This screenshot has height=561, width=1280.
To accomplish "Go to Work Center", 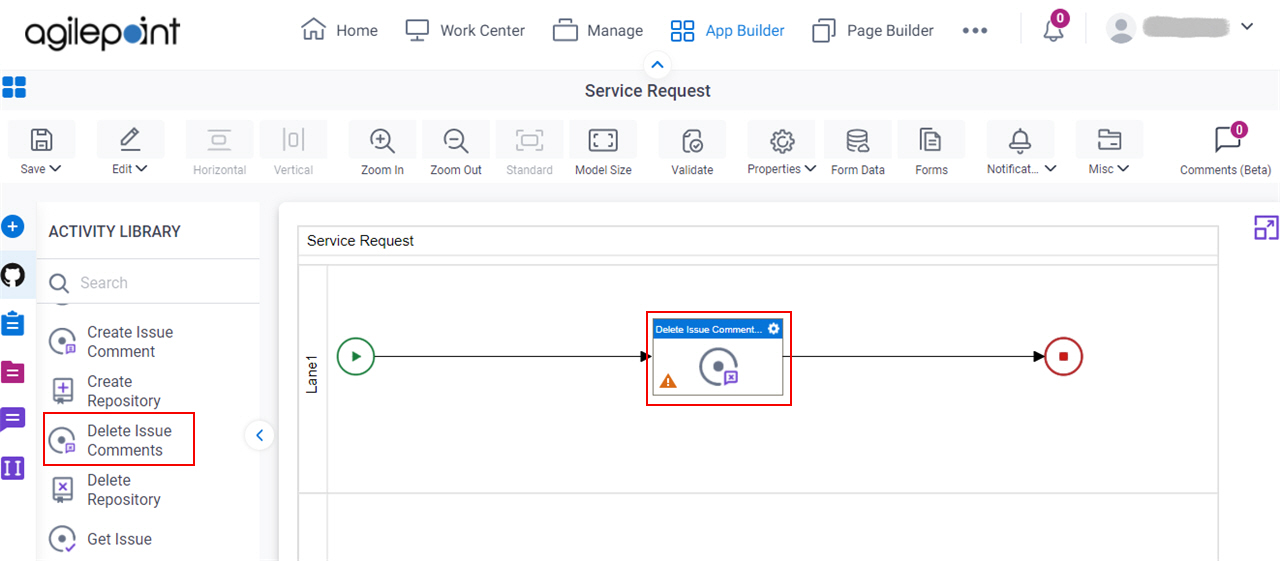I will (465, 30).
